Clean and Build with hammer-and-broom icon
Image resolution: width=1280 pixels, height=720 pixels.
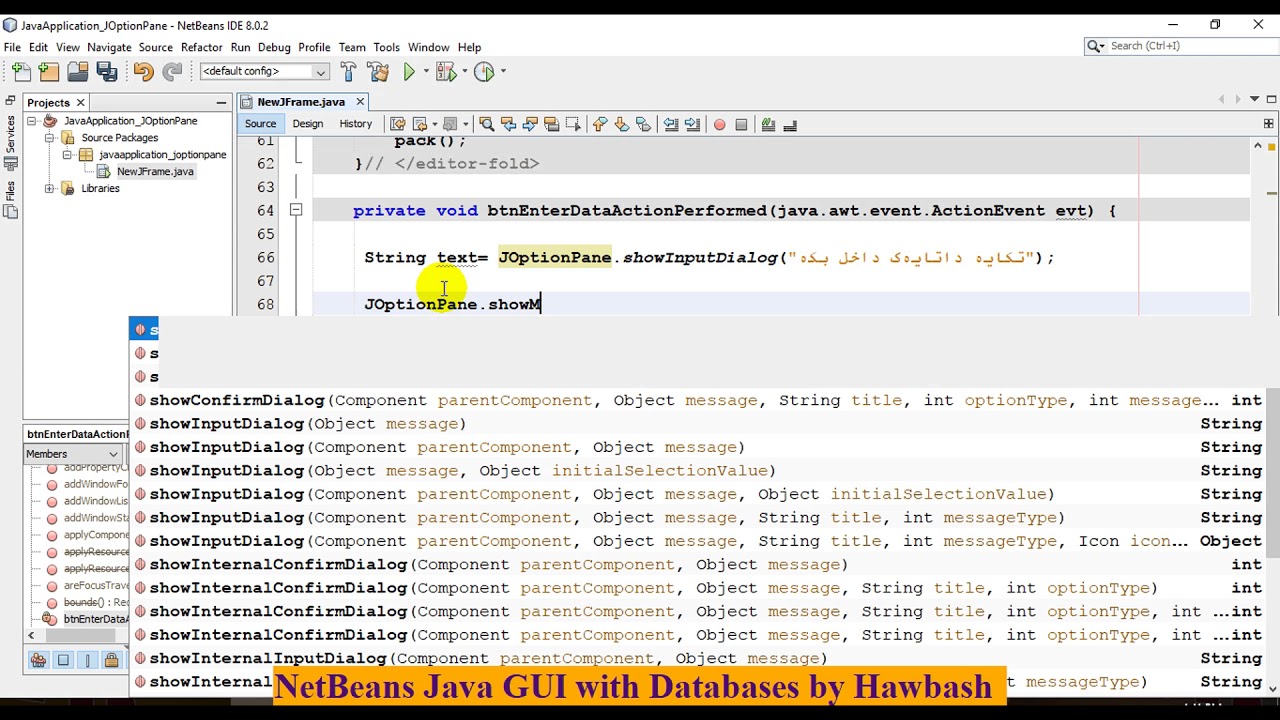(378, 72)
